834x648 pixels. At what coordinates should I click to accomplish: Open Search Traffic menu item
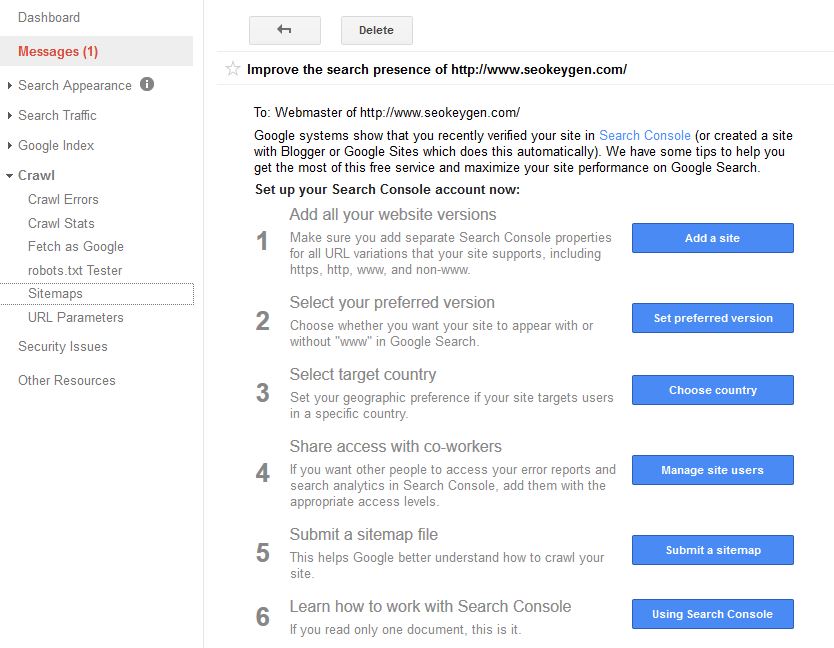pyautogui.click(x=57, y=115)
